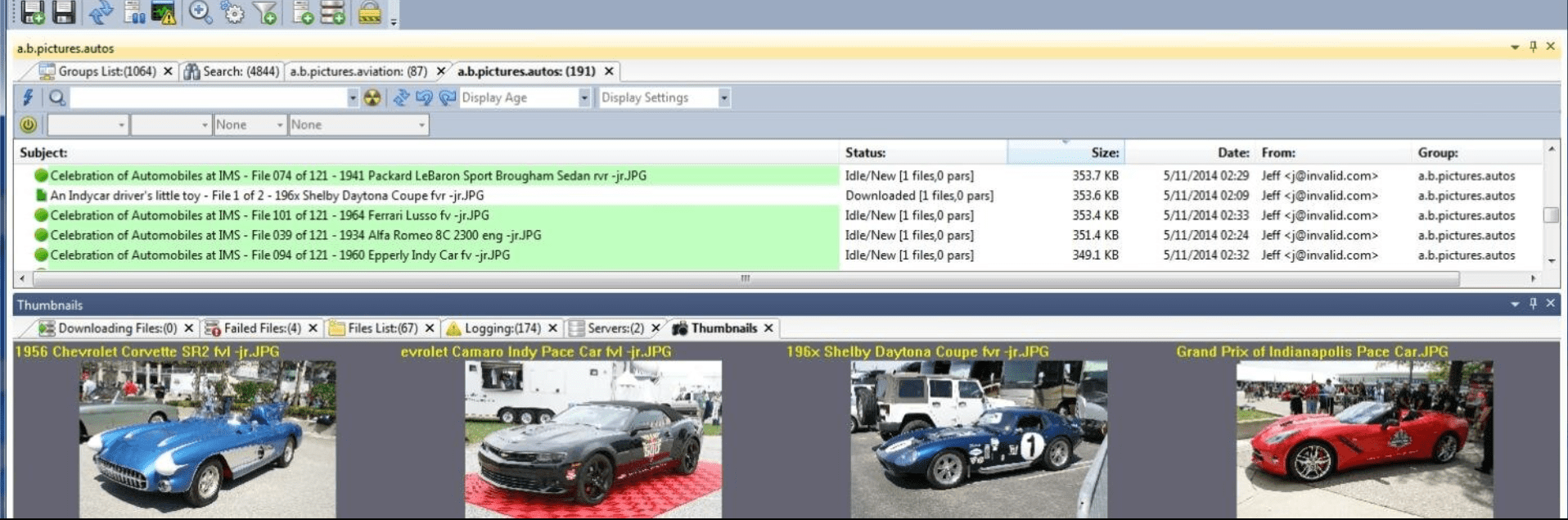Close the Groups List tab
The width and height of the screenshot is (1568, 520).
168,71
